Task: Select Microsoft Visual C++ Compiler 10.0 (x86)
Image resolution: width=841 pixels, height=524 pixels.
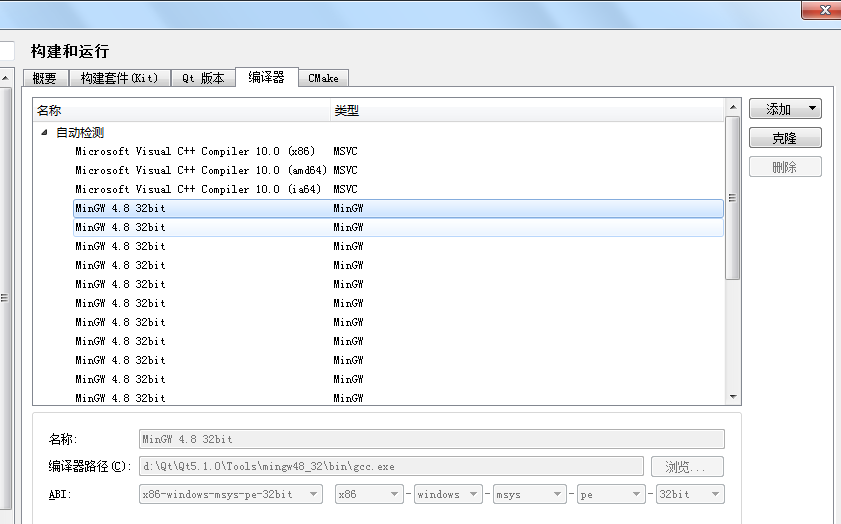Action: click(x=195, y=151)
